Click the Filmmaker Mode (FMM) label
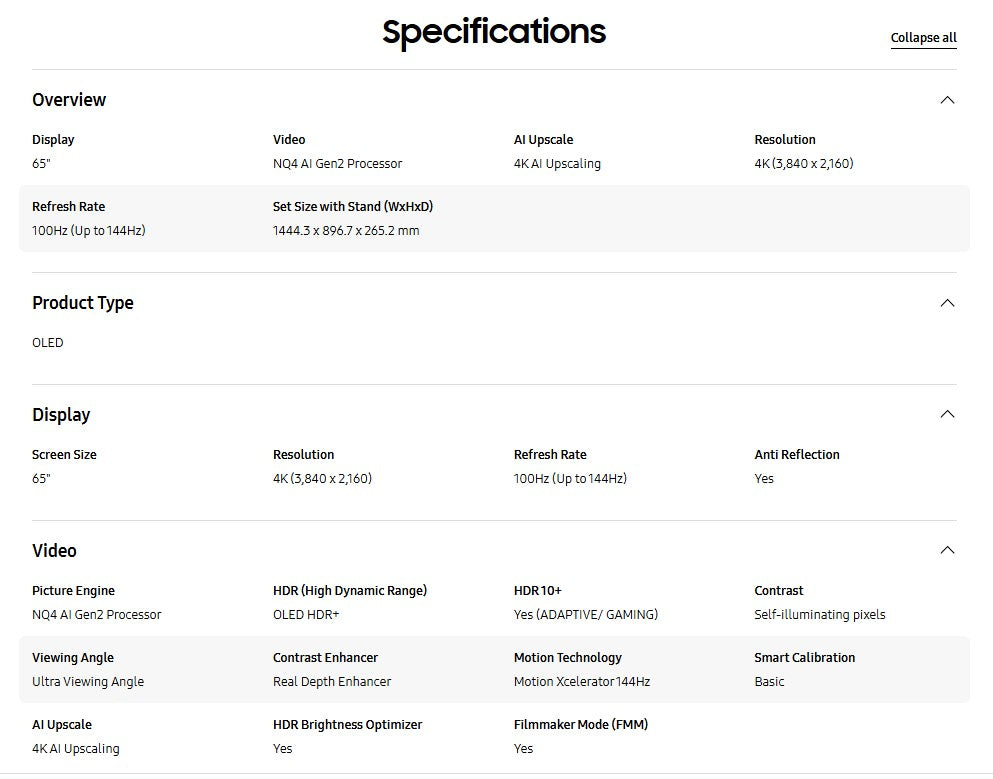 (580, 725)
